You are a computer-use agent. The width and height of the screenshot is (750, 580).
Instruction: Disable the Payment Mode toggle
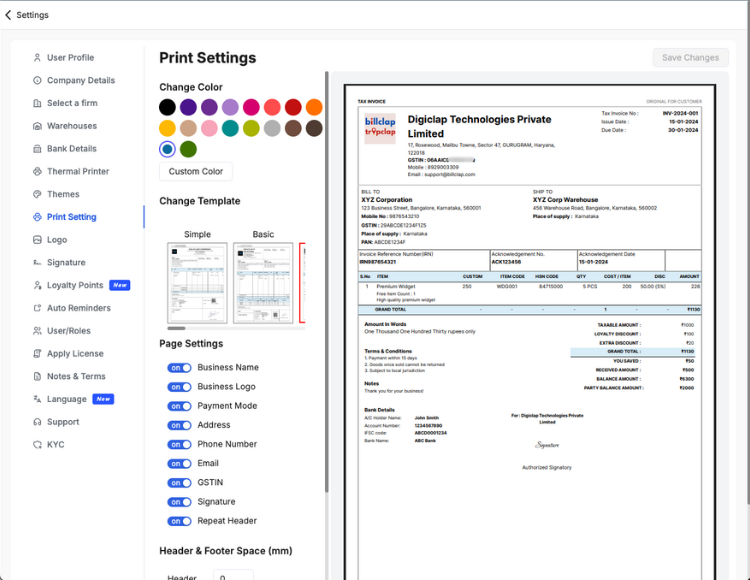(179, 406)
